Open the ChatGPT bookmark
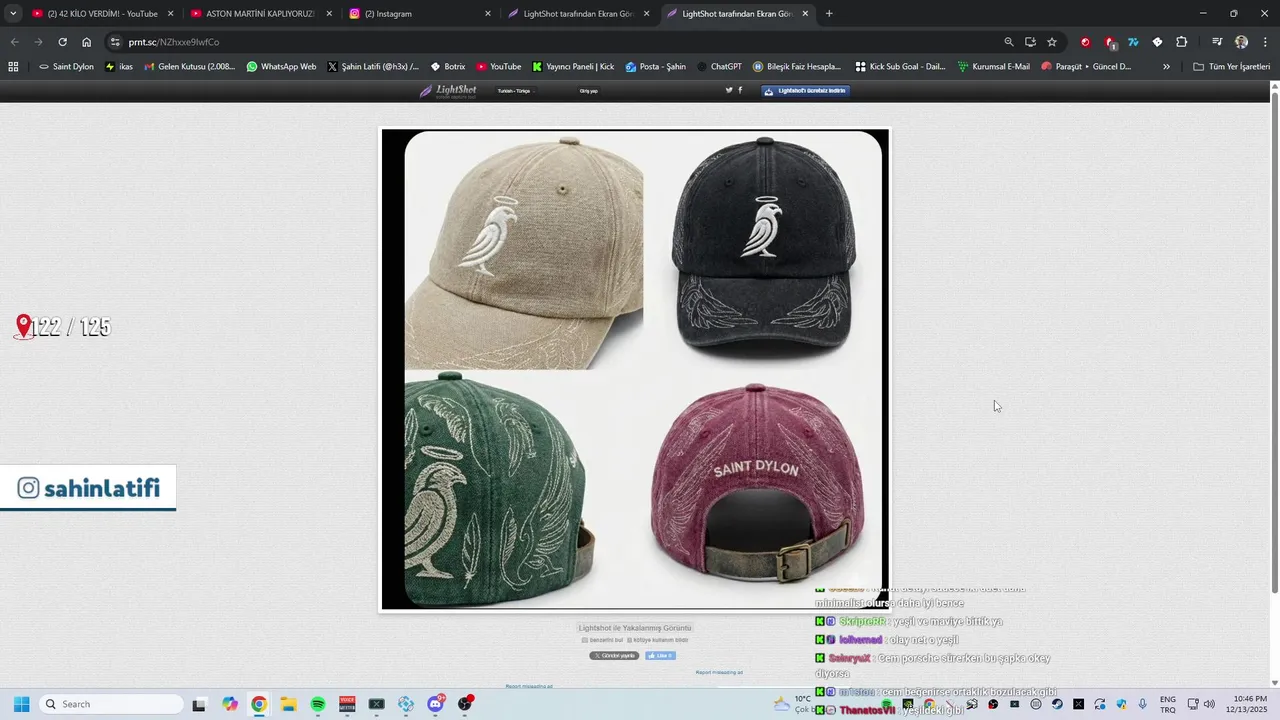The height and width of the screenshot is (720, 1280). (x=718, y=67)
